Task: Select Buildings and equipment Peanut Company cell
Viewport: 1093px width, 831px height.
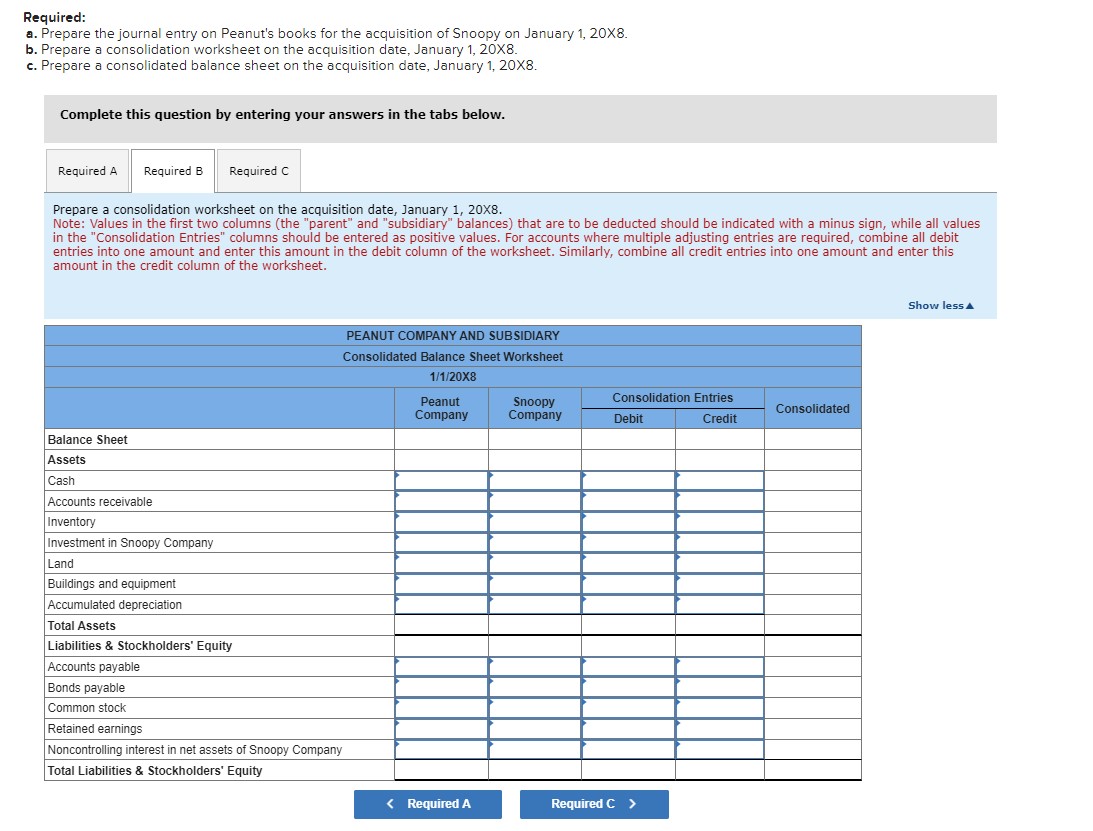Action: pos(441,584)
